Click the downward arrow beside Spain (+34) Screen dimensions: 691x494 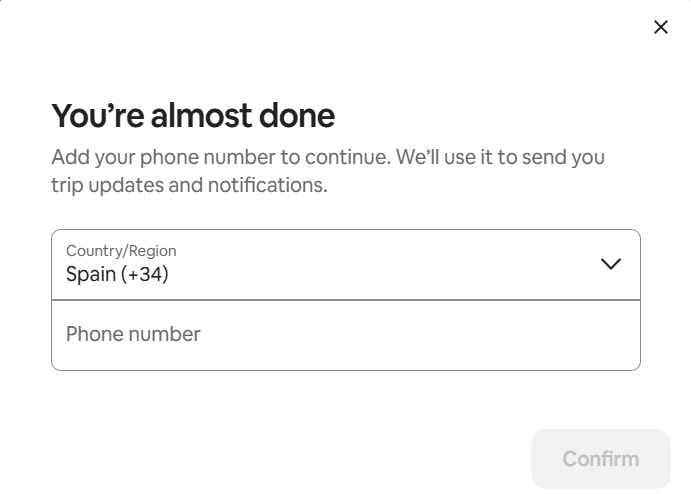[610, 264]
